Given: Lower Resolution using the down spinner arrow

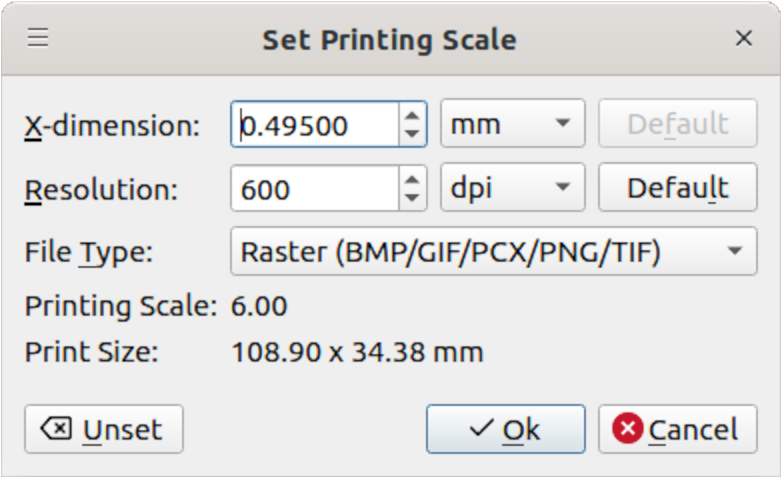Looking at the screenshot, I should [x=412, y=198].
